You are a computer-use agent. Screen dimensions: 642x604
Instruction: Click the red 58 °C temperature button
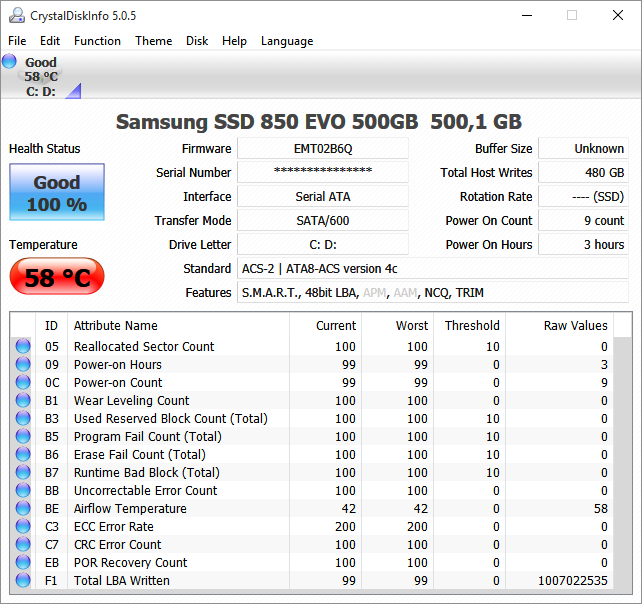pos(57,276)
